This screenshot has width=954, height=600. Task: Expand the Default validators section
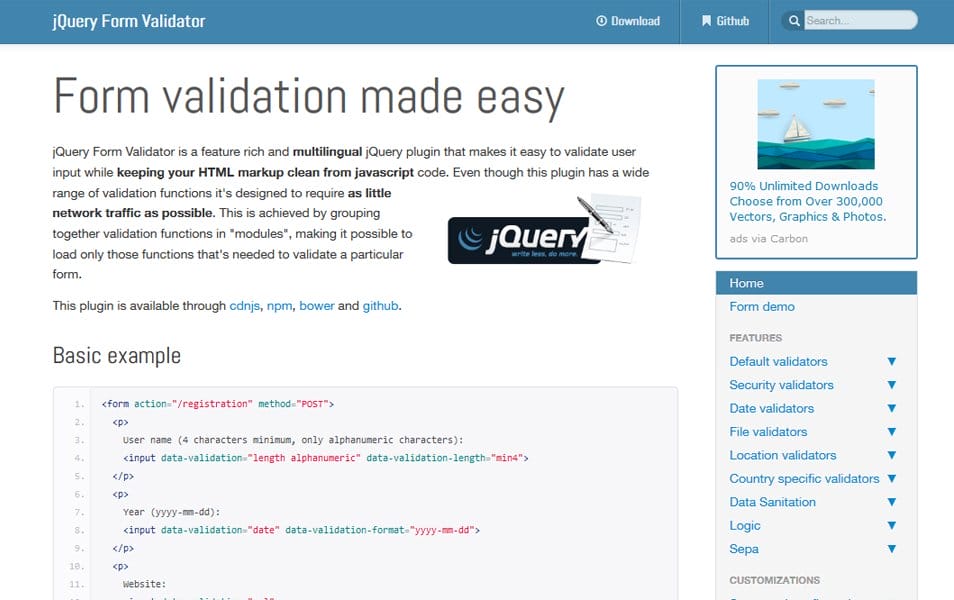pyautogui.click(x=890, y=361)
